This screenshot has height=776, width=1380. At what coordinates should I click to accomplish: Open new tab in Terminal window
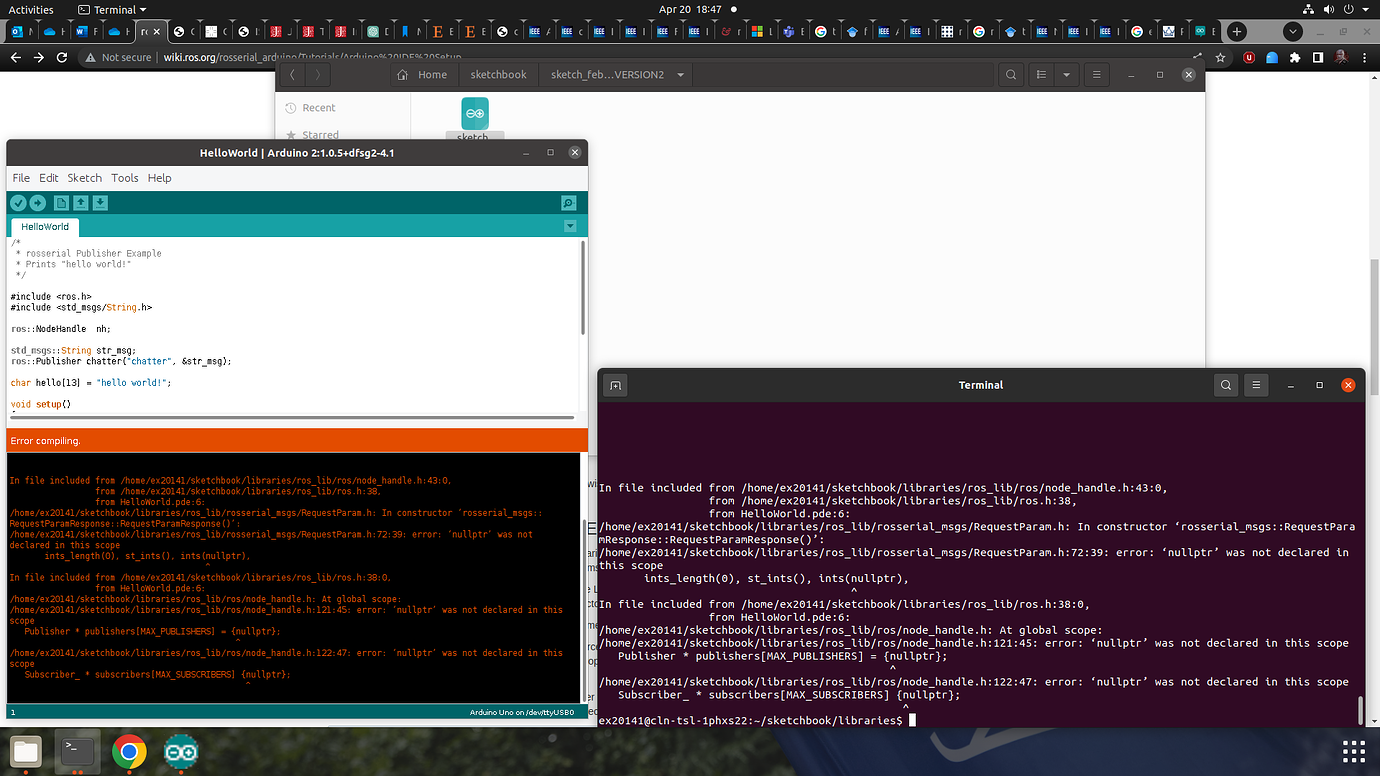[616, 385]
